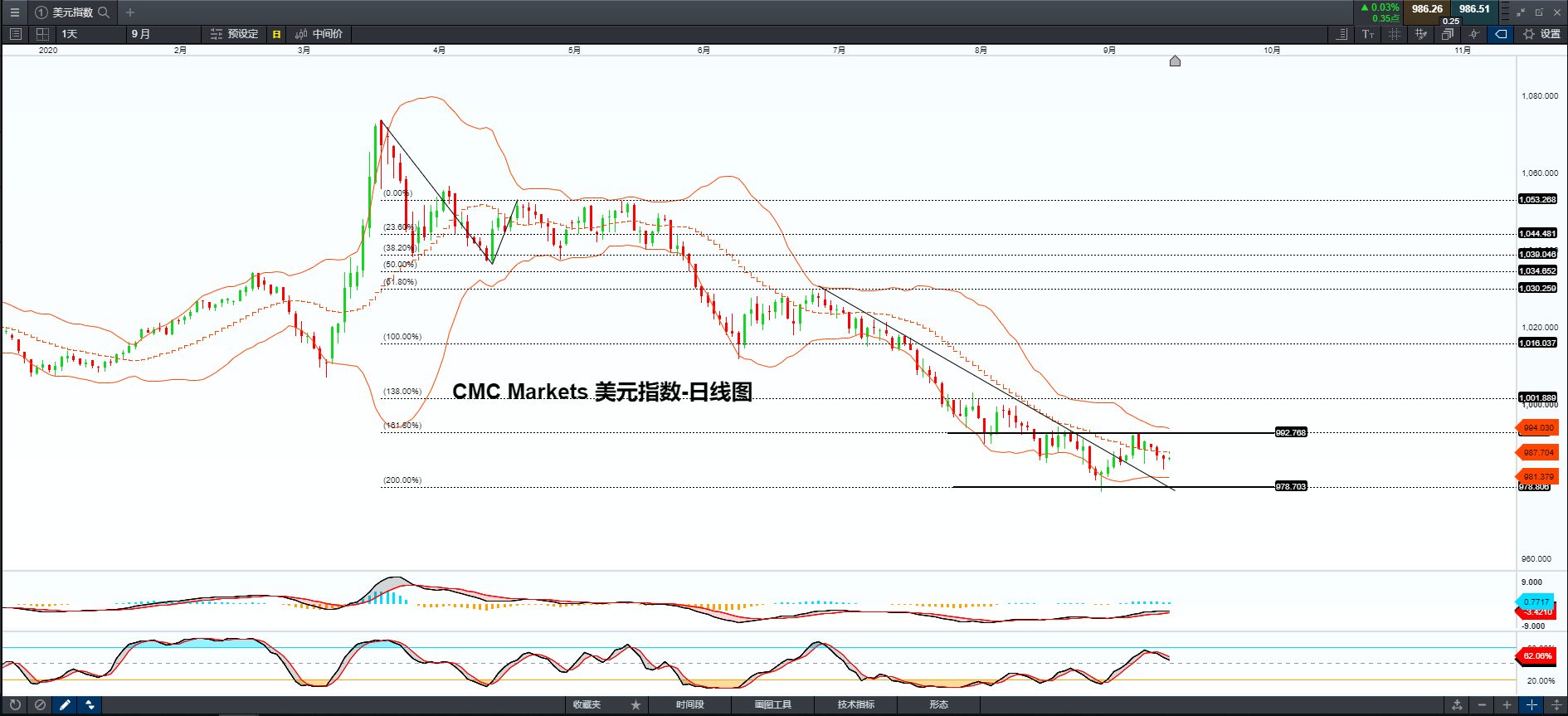Open the 时间段 timeframe menu
Image resolution: width=1568 pixels, height=716 pixels.
[x=689, y=705]
